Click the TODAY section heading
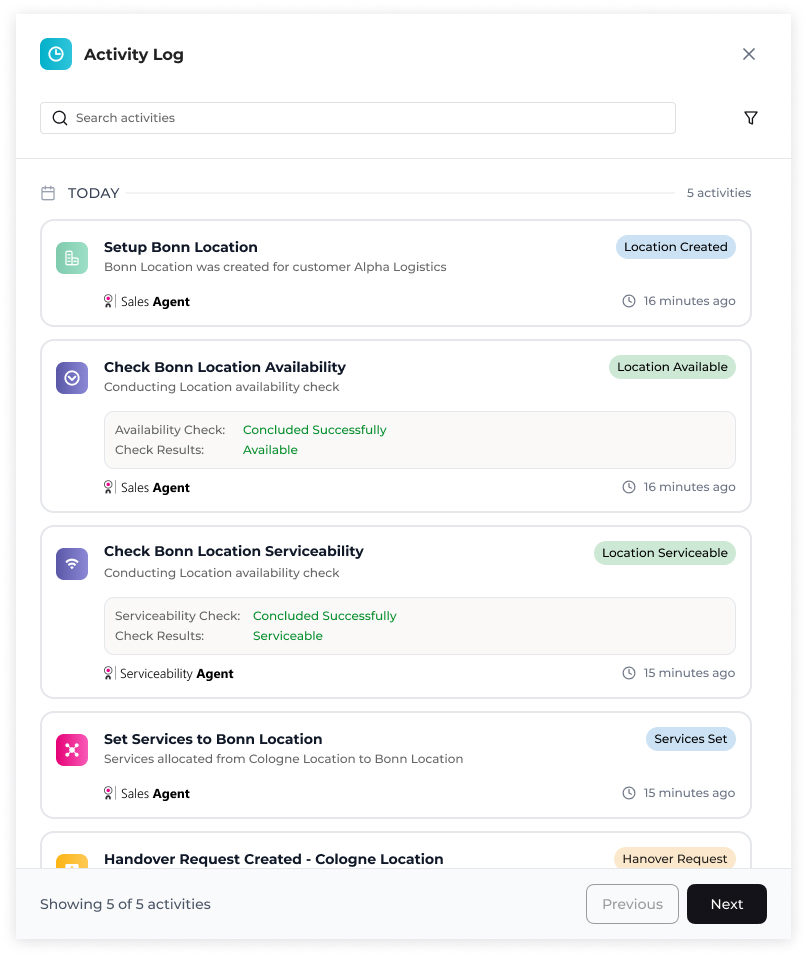This screenshot has height=957, width=807. click(93, 193)
